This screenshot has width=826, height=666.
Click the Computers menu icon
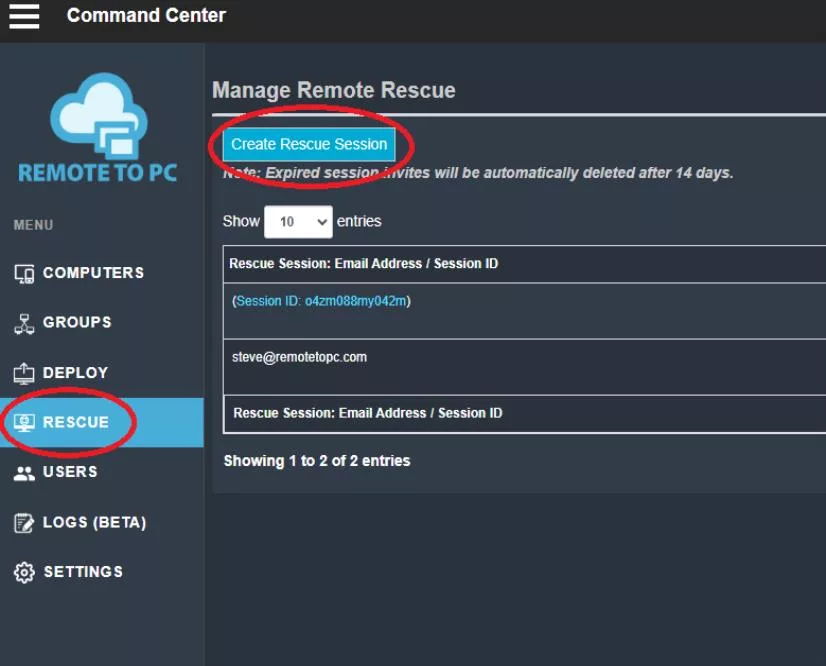point(24,273)
